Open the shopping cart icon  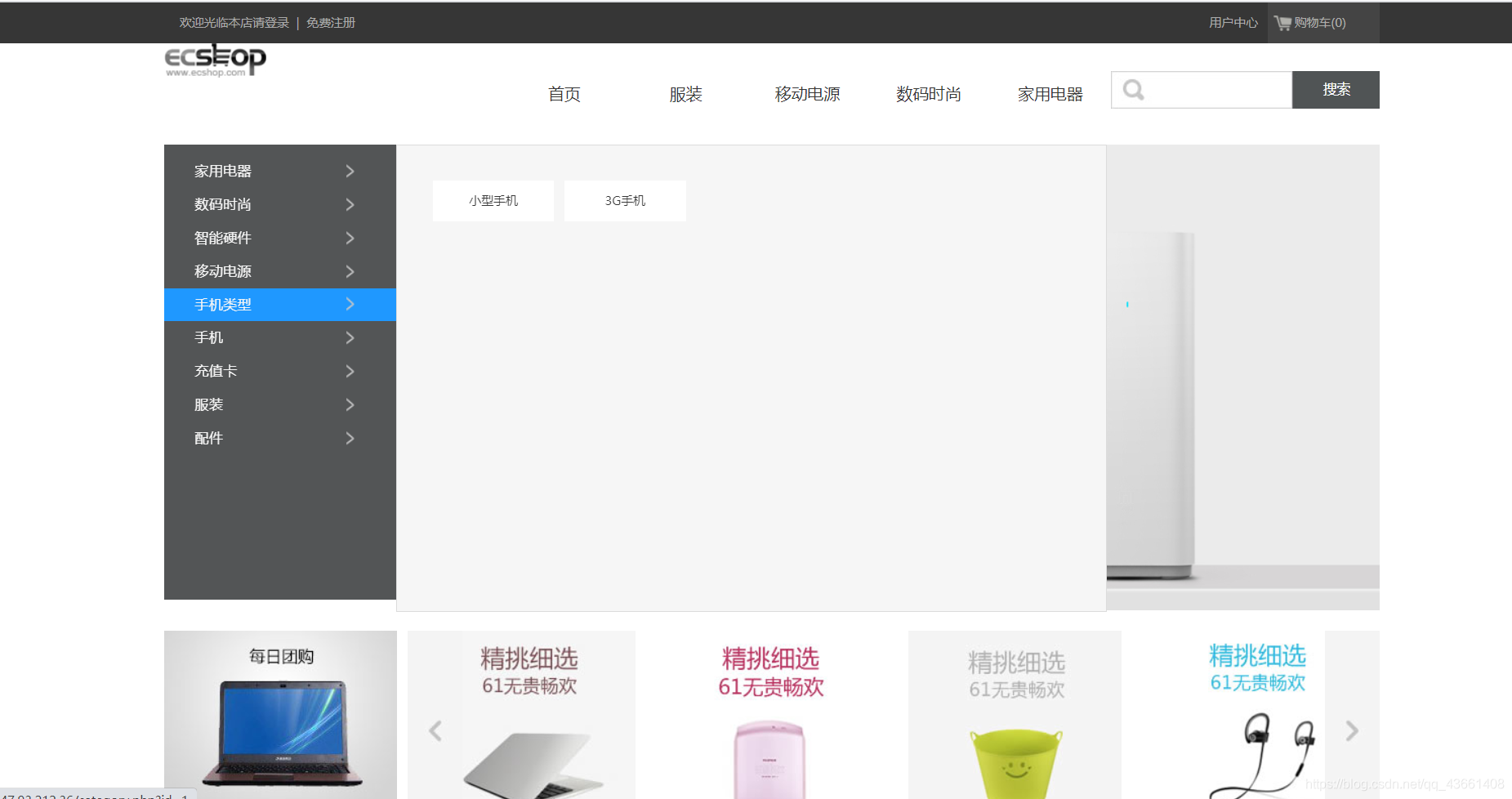(x=1282, y=23)
